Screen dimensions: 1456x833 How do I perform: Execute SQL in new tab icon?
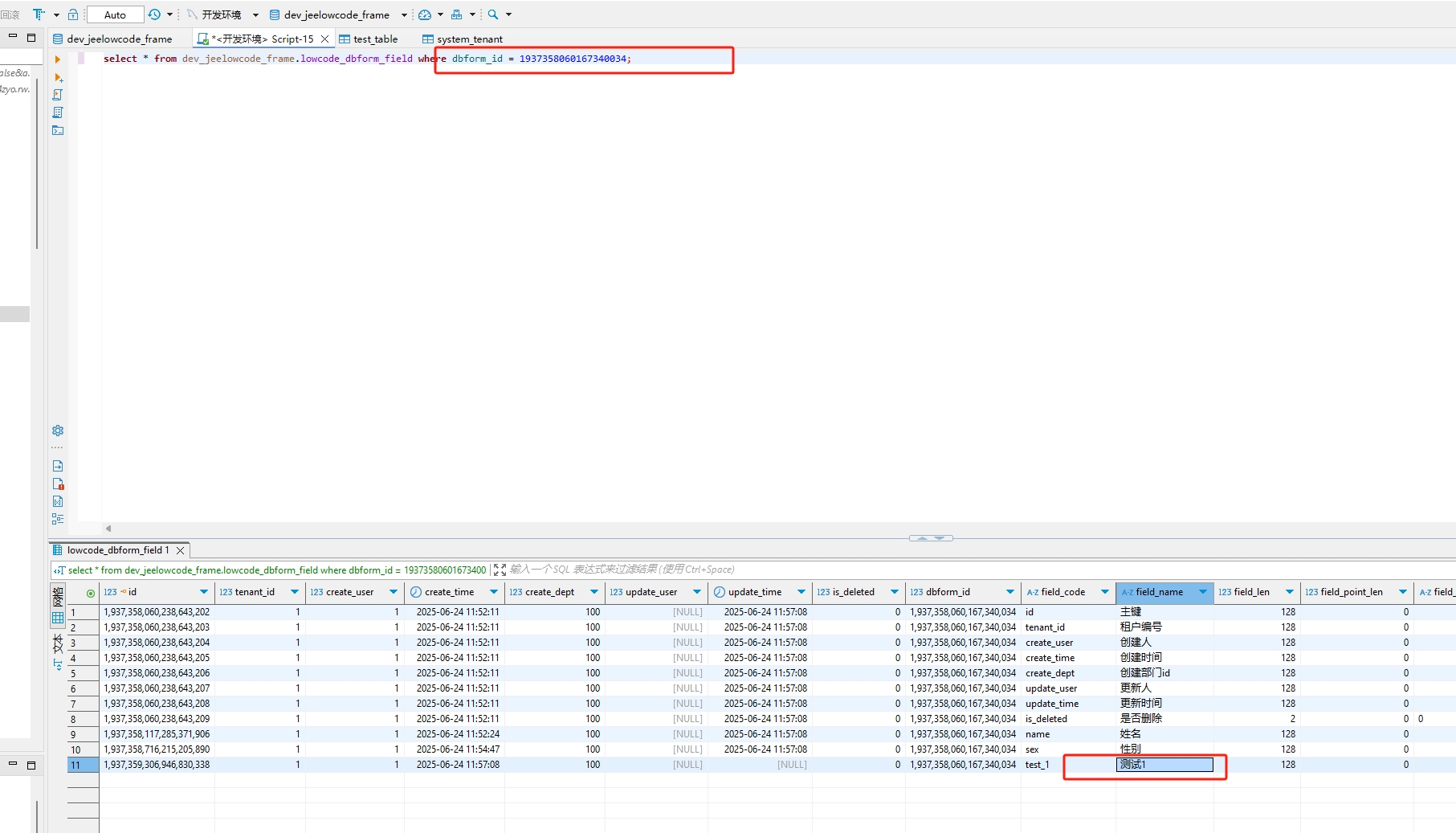point(58,77)
